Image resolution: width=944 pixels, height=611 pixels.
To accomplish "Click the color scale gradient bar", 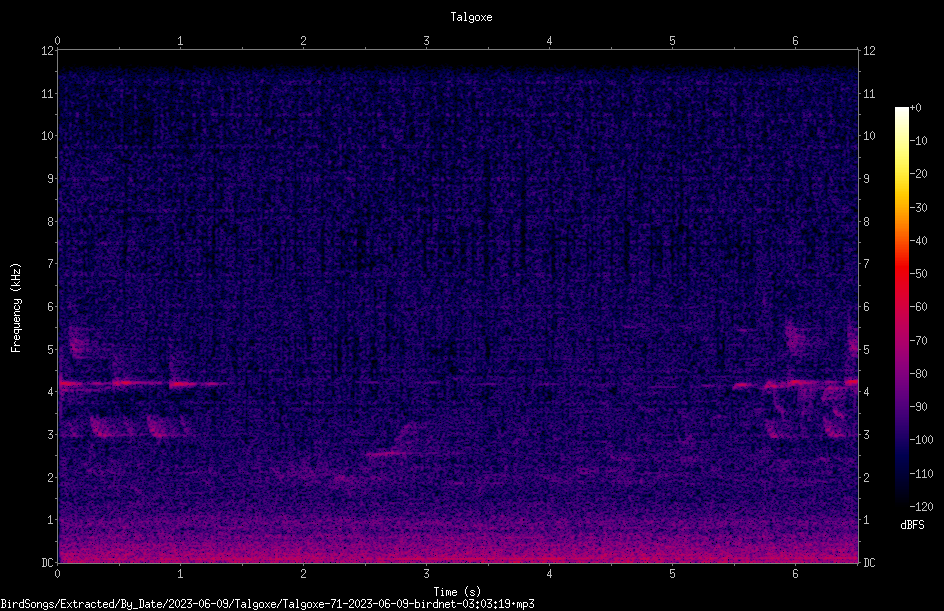I will point(901,306).
